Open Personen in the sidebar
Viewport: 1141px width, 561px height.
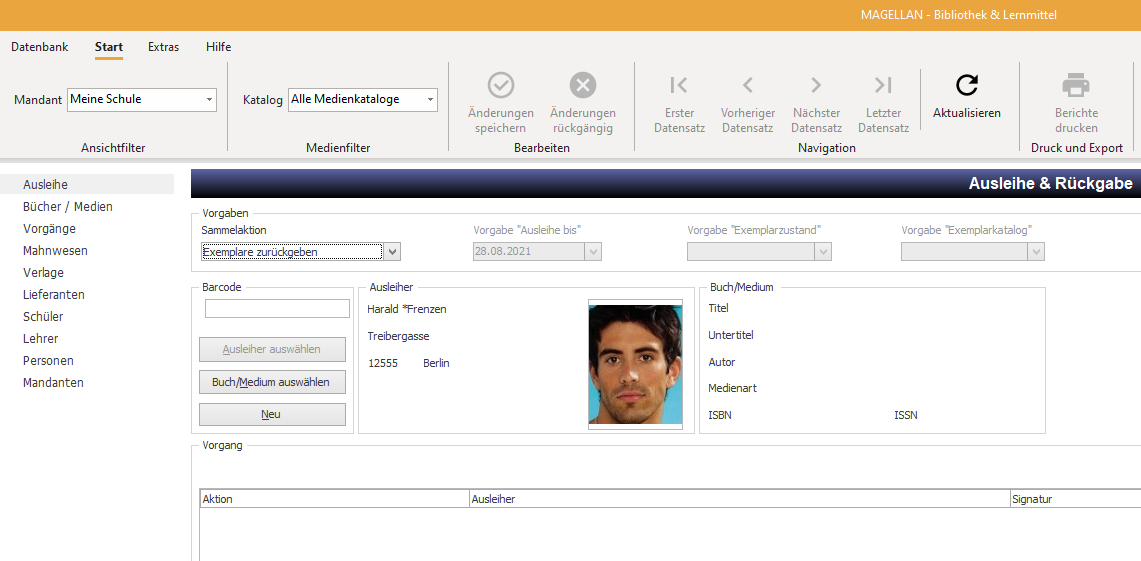[48, 361]
